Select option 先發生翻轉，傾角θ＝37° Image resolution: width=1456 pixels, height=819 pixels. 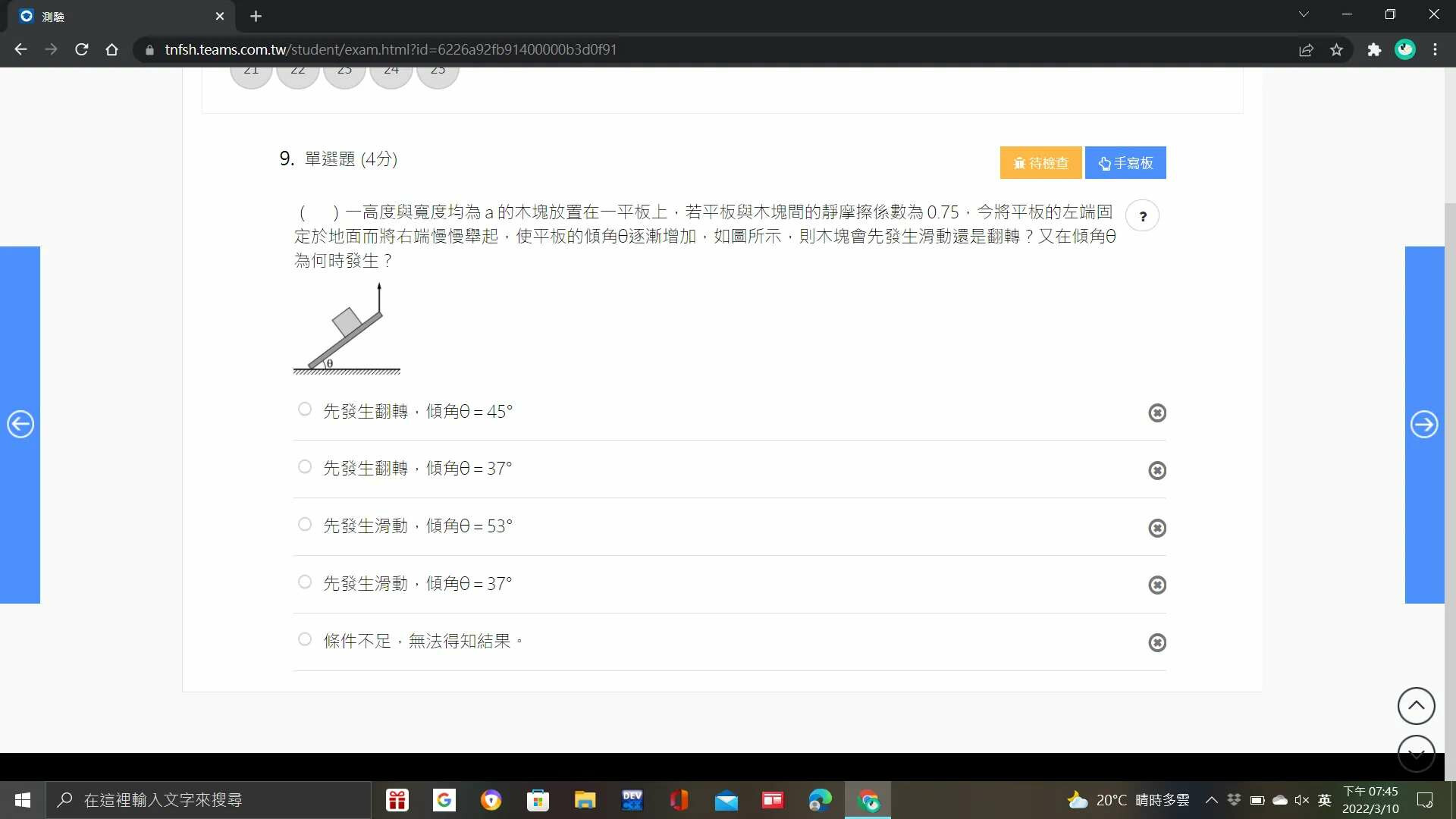(305, 467)
